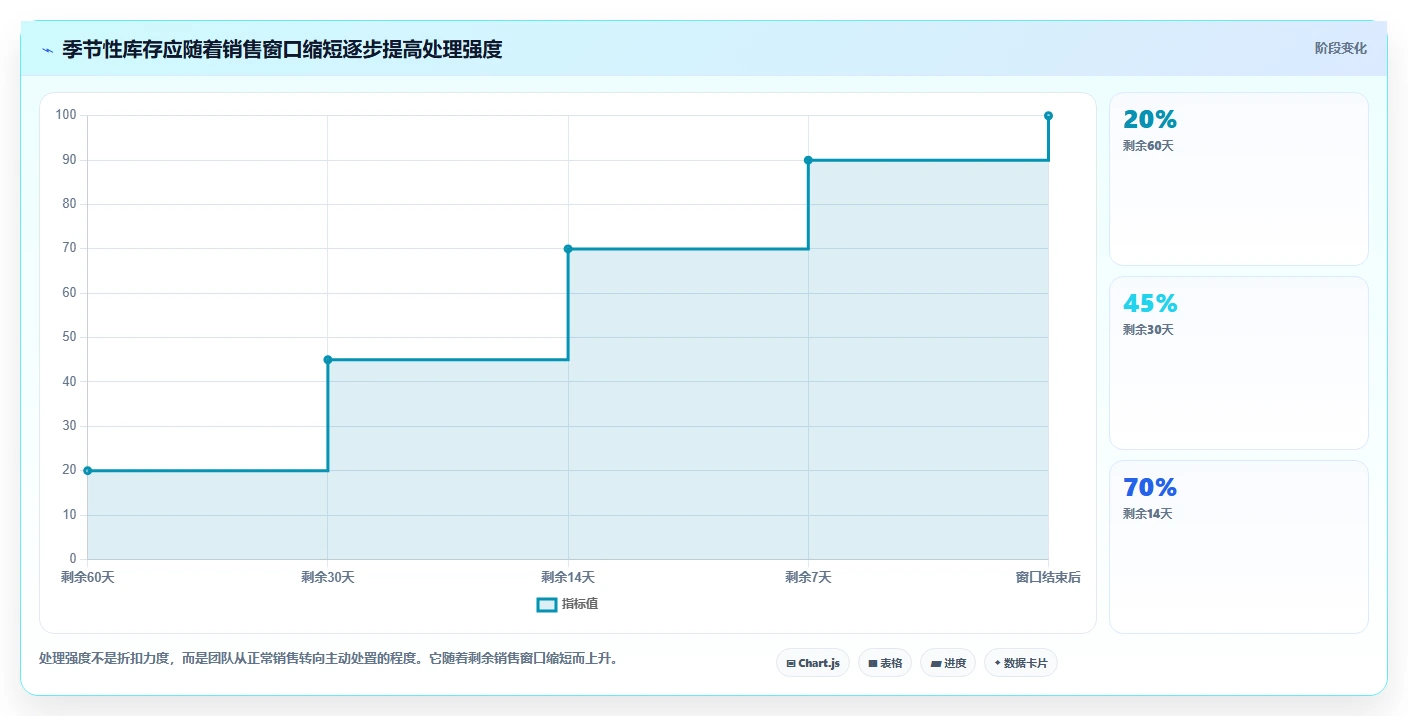Screen dimensions: 1408x716
Task: Click the data point at 剩余60天
Action: click(x=88, y=470)
